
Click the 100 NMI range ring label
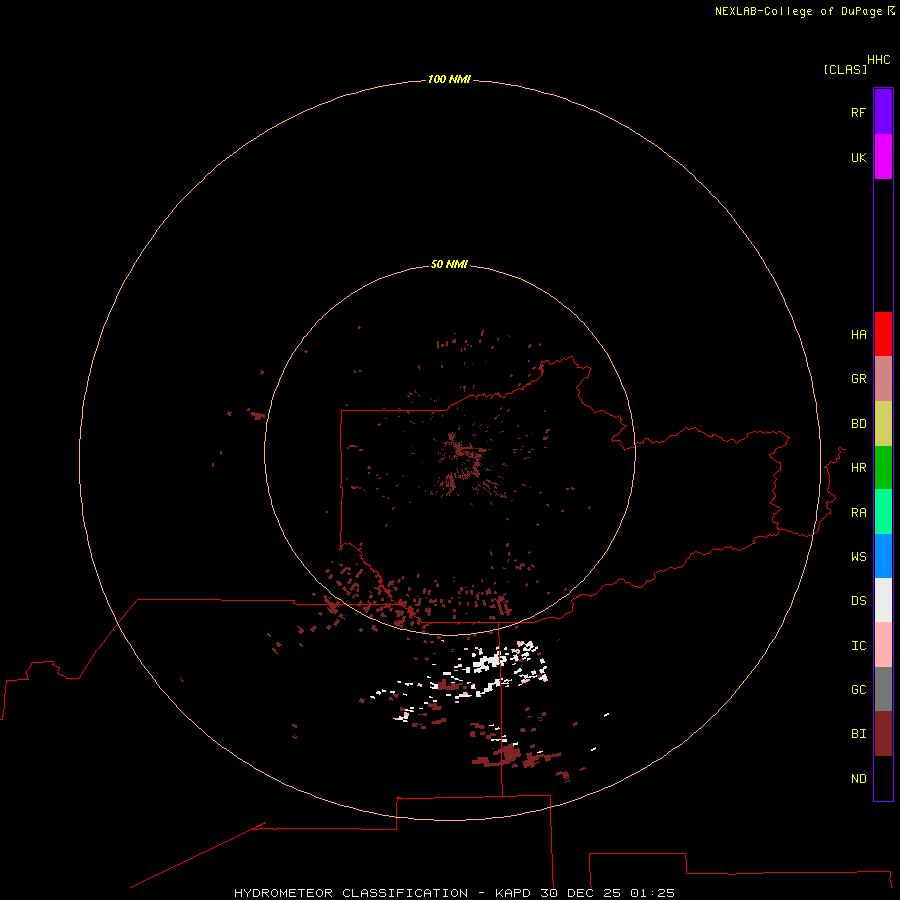click(449, 79)
